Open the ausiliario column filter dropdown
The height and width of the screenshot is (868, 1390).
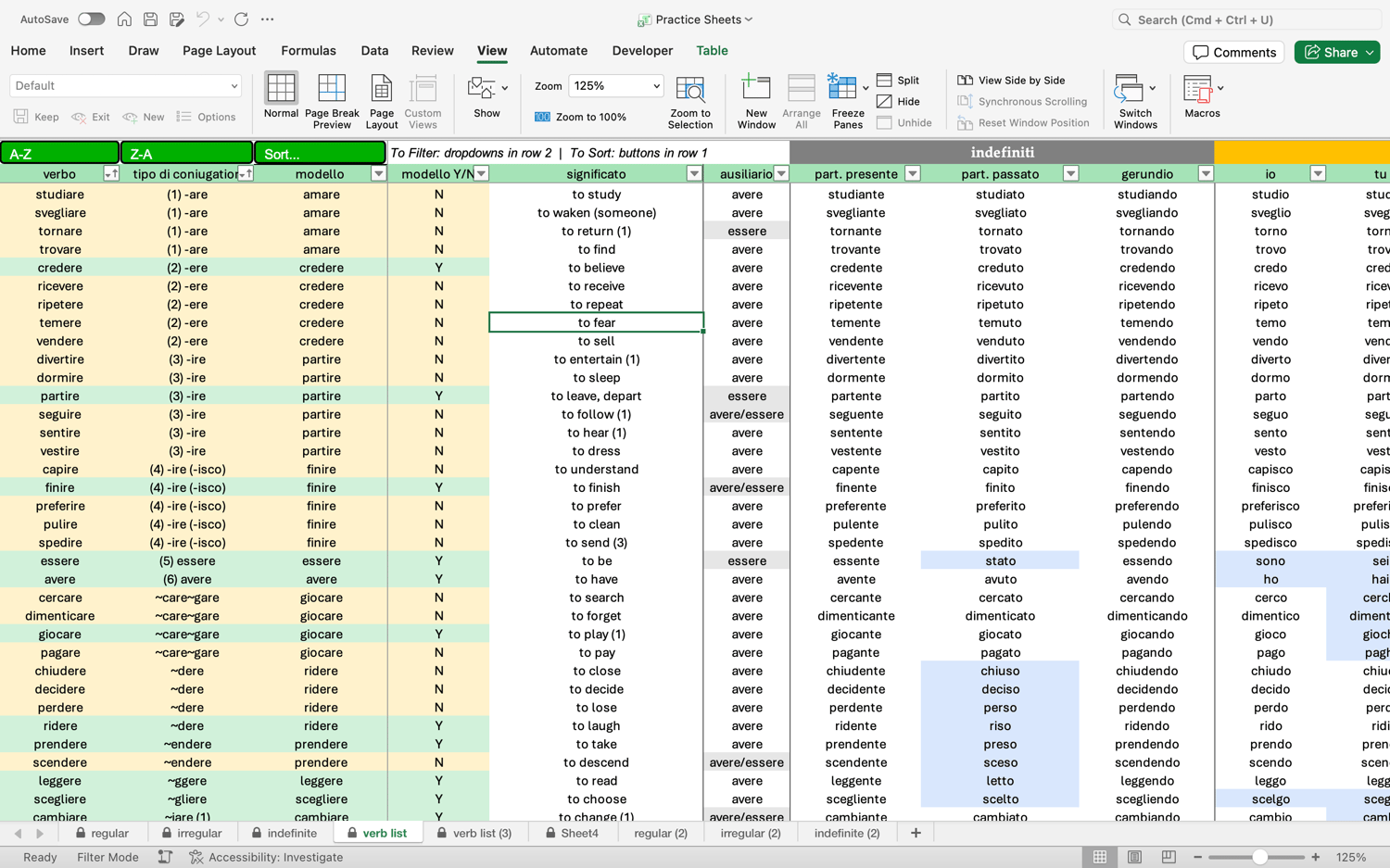781,174
